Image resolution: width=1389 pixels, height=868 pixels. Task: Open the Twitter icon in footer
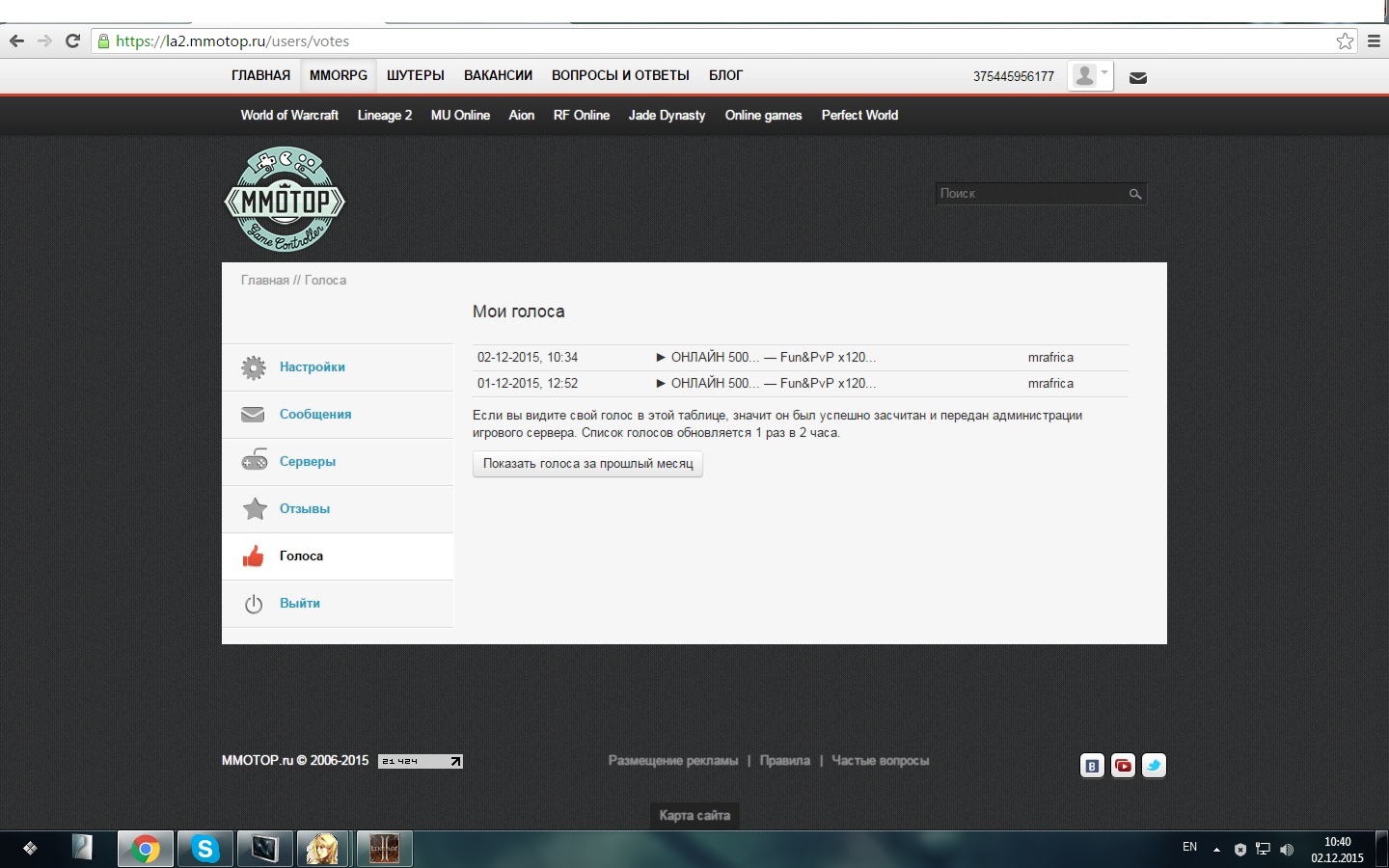pyautogui.click(x=1154, y=766)
